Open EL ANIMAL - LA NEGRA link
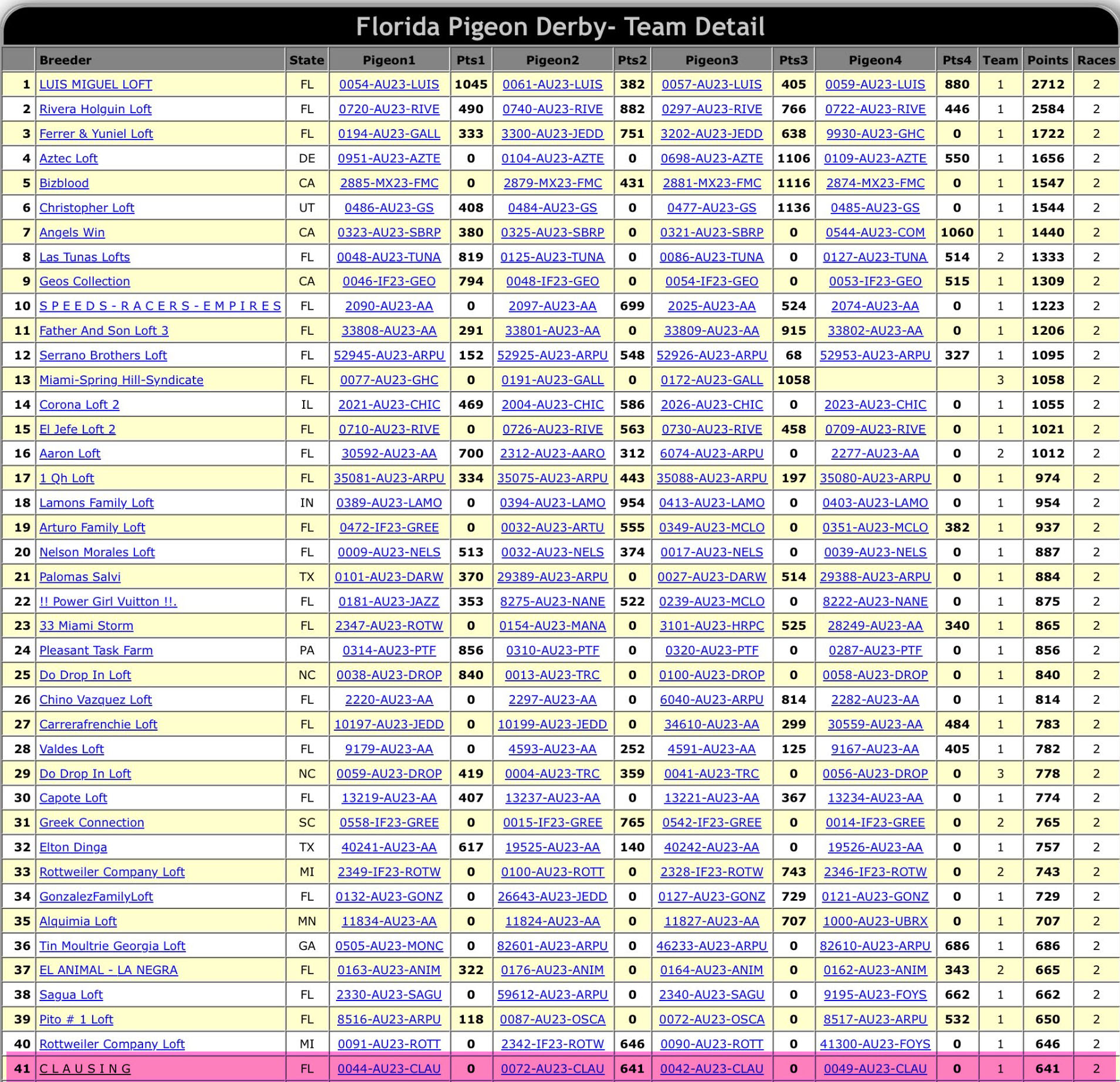Image resolution: width=1120 pixels, height=1082 pixels. click(108, 970)
